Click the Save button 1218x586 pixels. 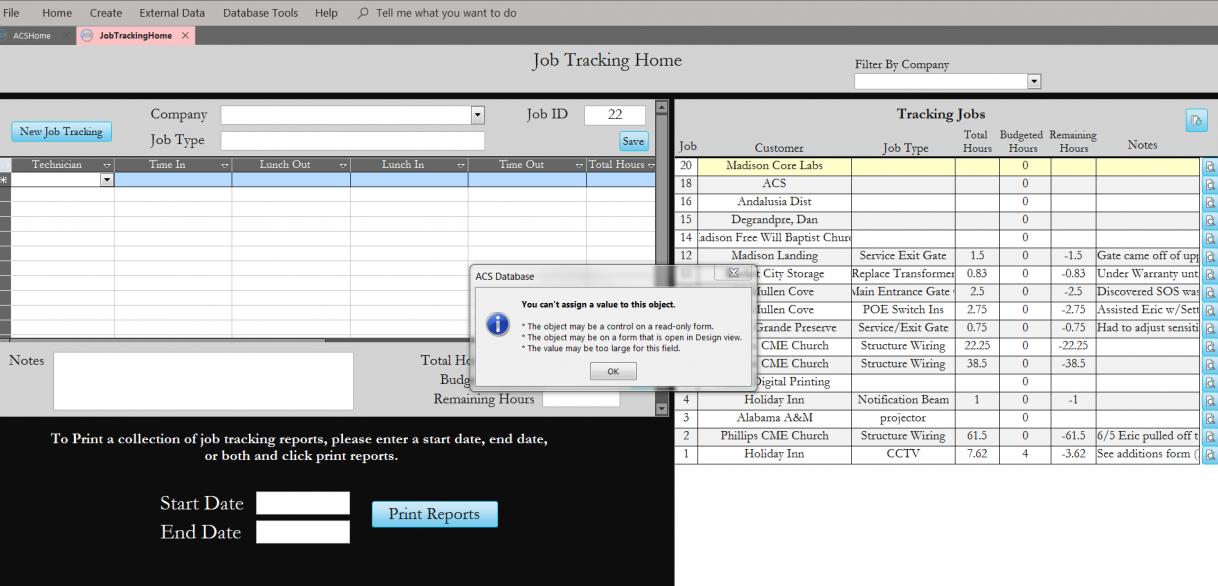point(634,142)
